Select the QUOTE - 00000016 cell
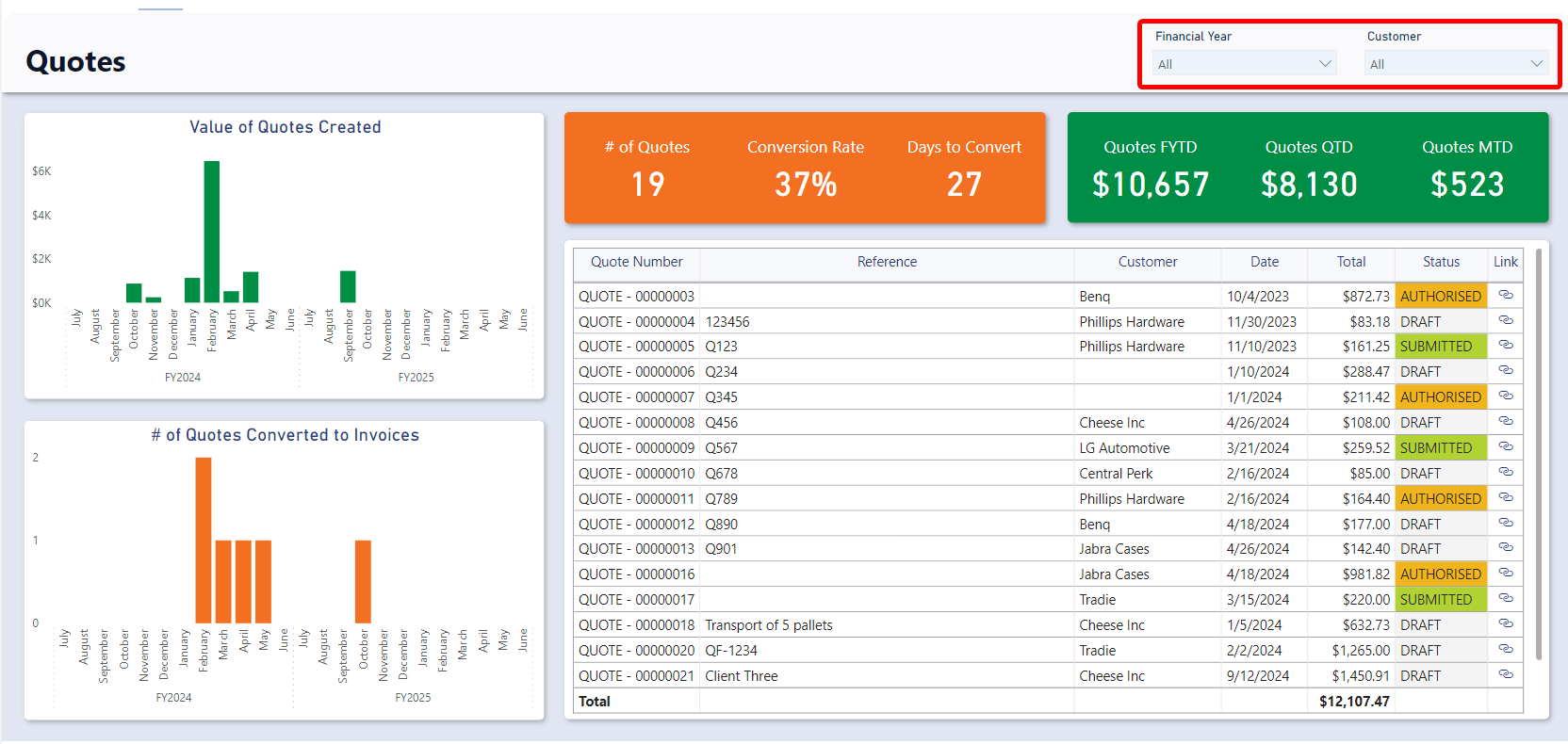Screen dimensions: 1568x744 (636, 574)
